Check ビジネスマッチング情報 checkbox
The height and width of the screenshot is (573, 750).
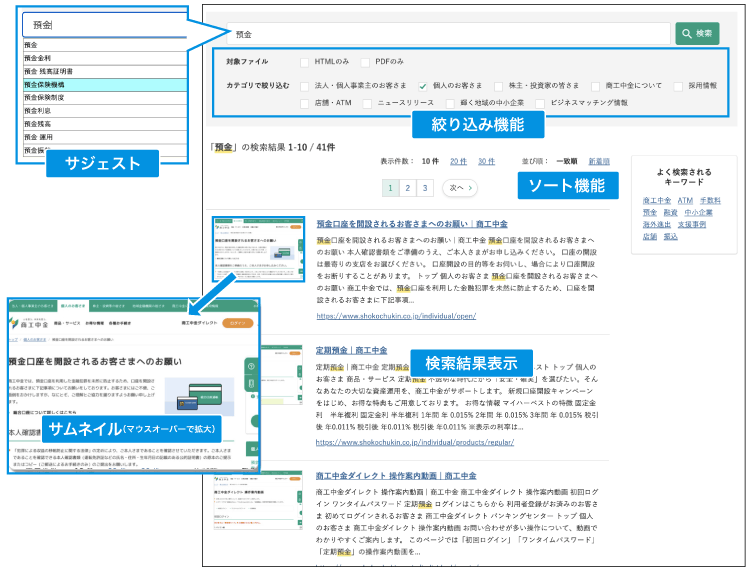pyautogui.click(x=540, y=103)
